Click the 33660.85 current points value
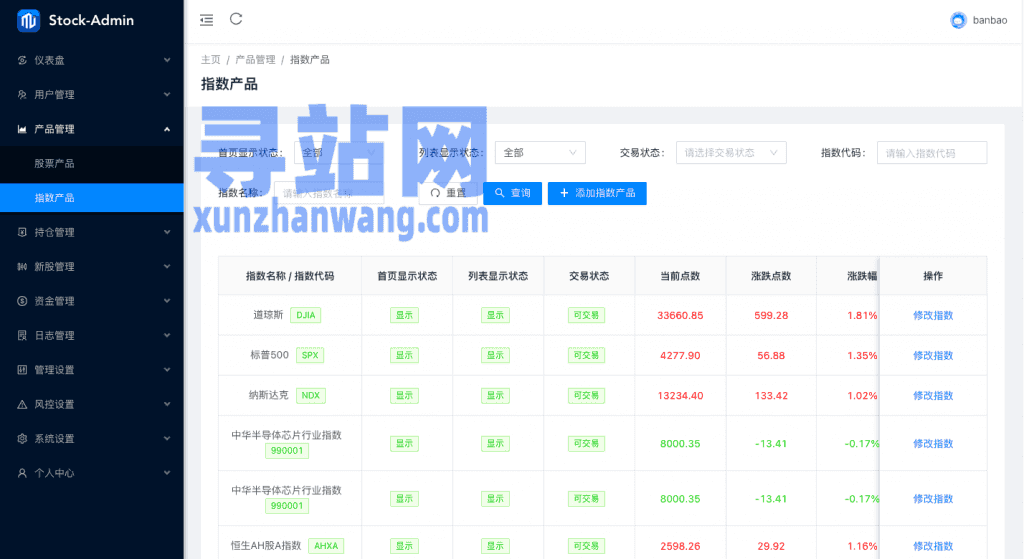This screenshot has width=1024, height=559. 680,315
